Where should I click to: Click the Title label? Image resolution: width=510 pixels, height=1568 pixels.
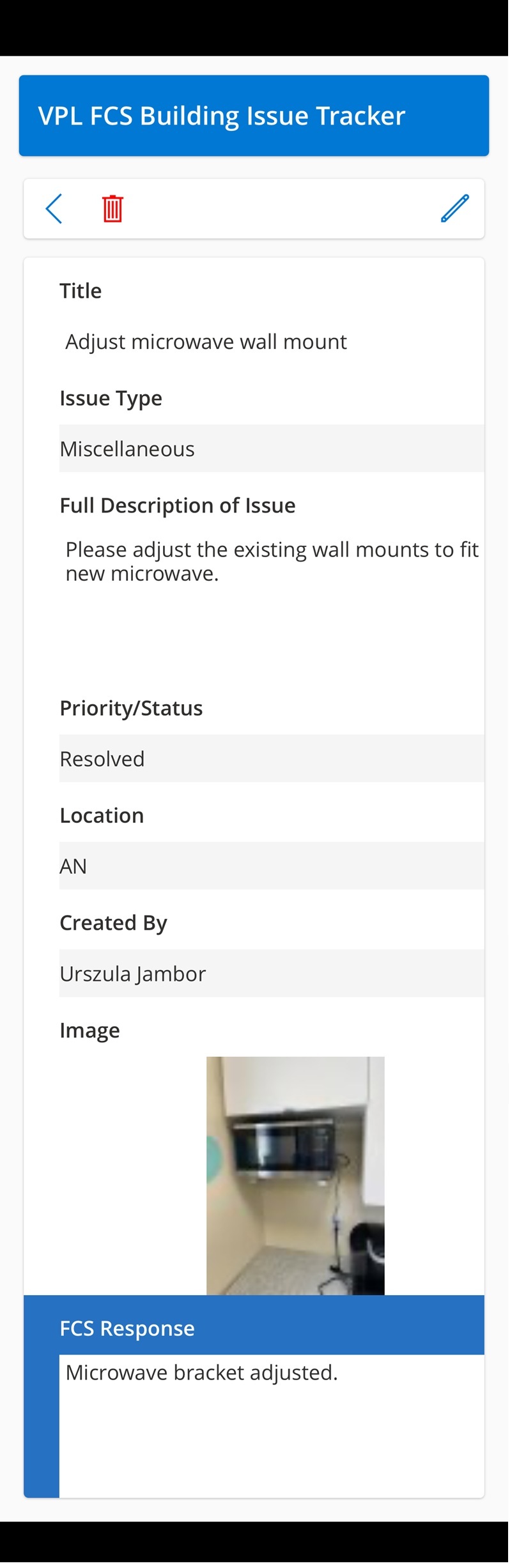pyautogui.click(x=81, y=291)
